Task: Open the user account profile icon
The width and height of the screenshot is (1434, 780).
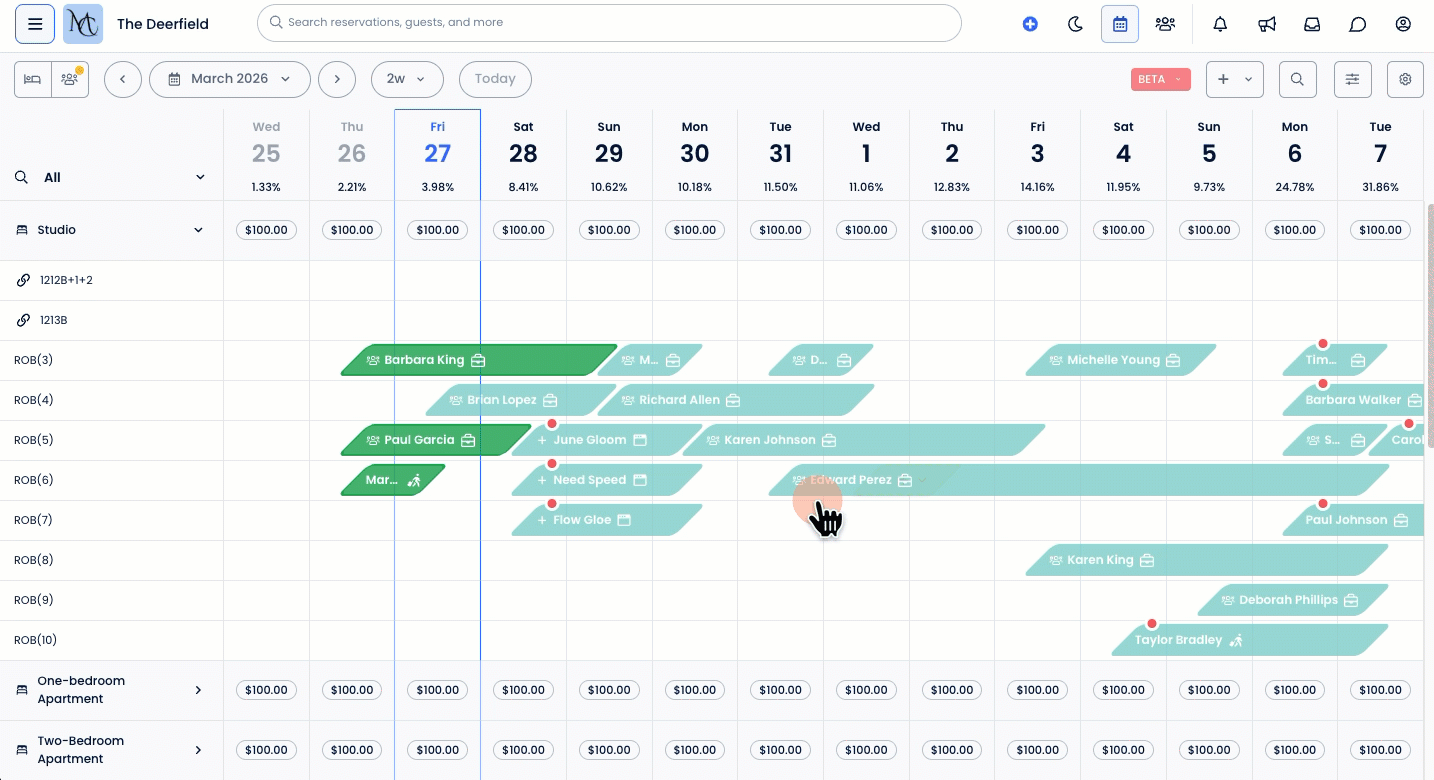Action: click(1403, 24)
